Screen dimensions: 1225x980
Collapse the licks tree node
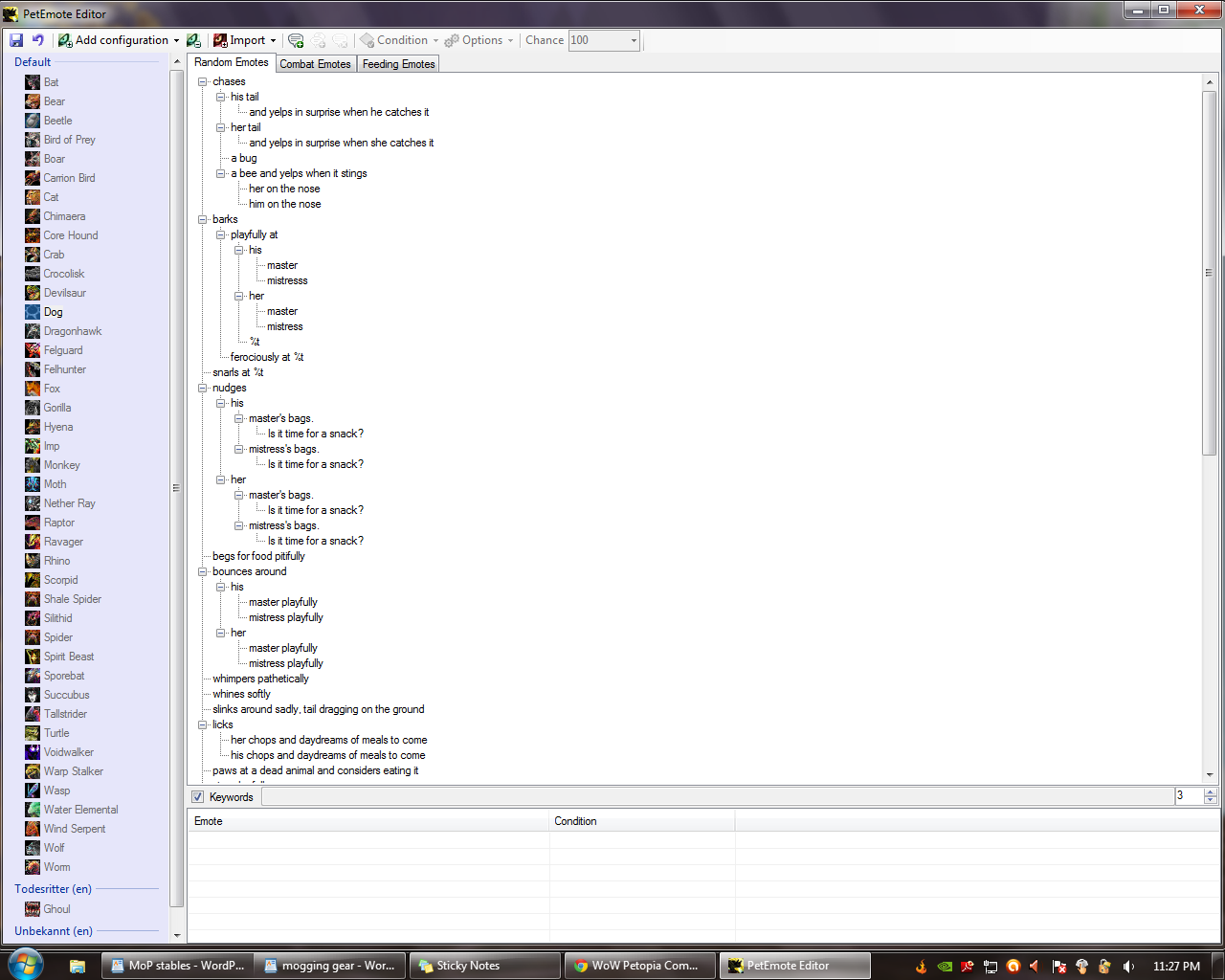coord(203,724)
